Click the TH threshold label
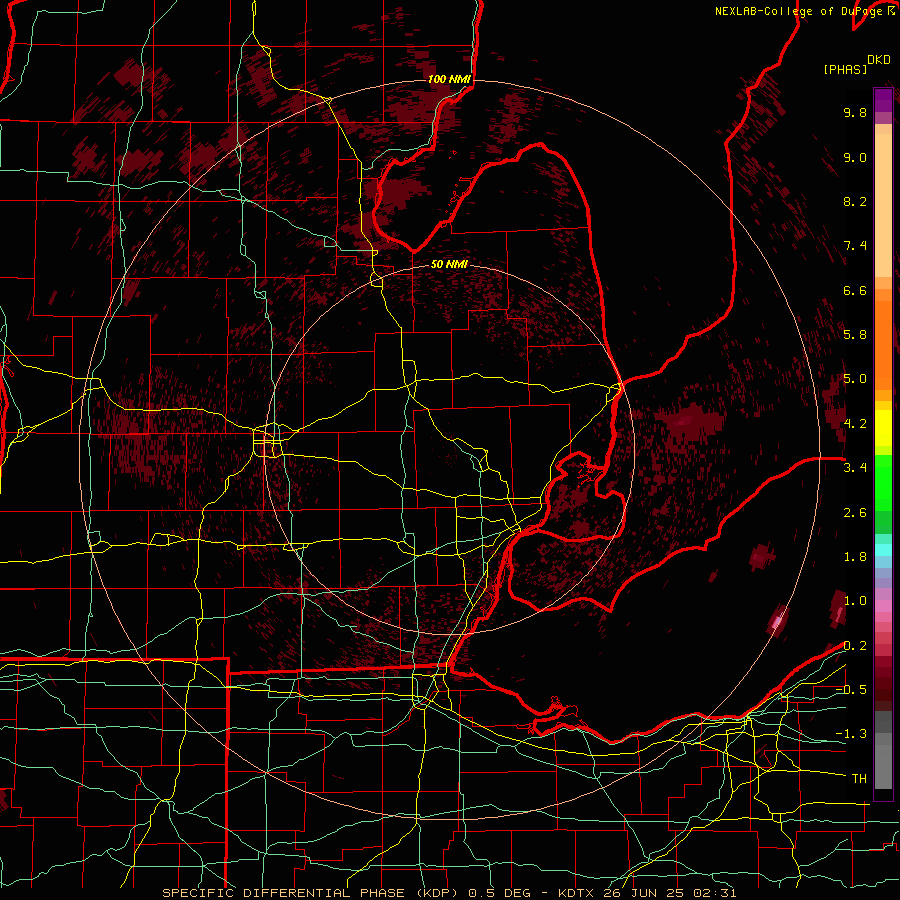 pyautogui.click(x=859, y=779)
